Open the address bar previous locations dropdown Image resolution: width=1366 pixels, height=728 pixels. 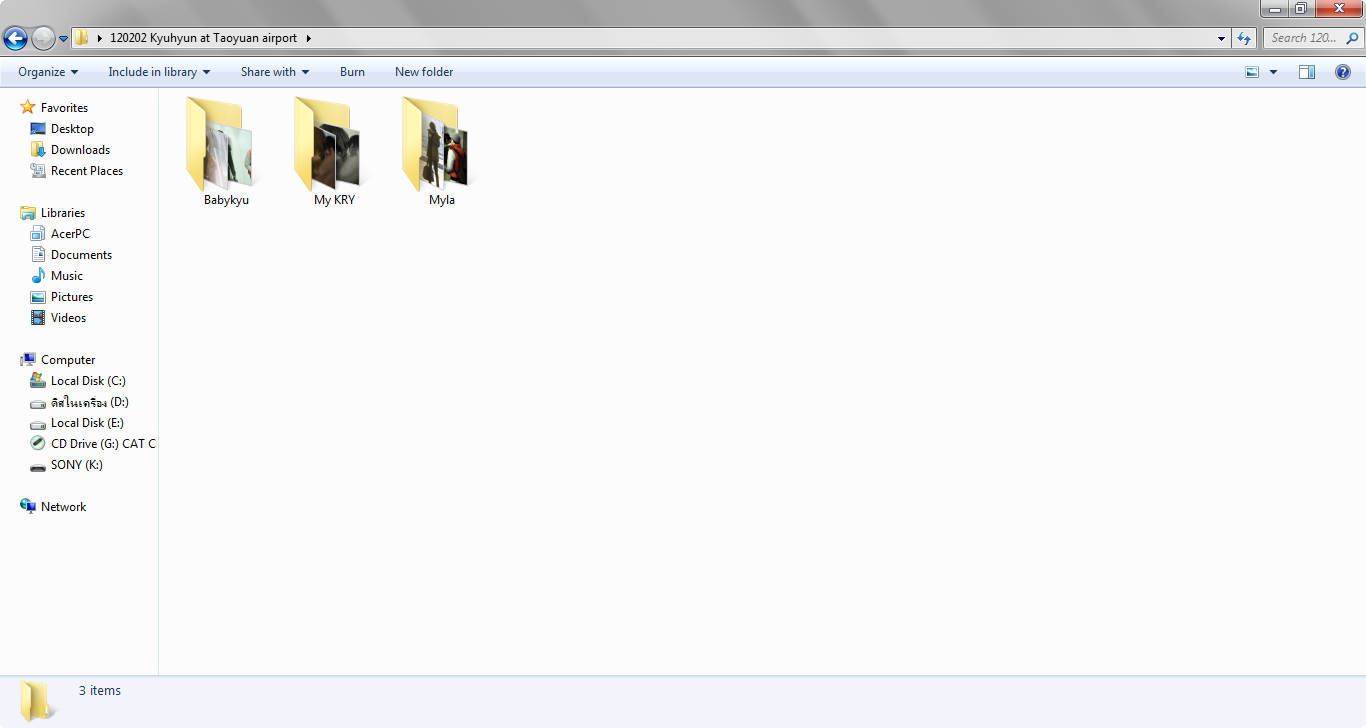coord(1222,38)
